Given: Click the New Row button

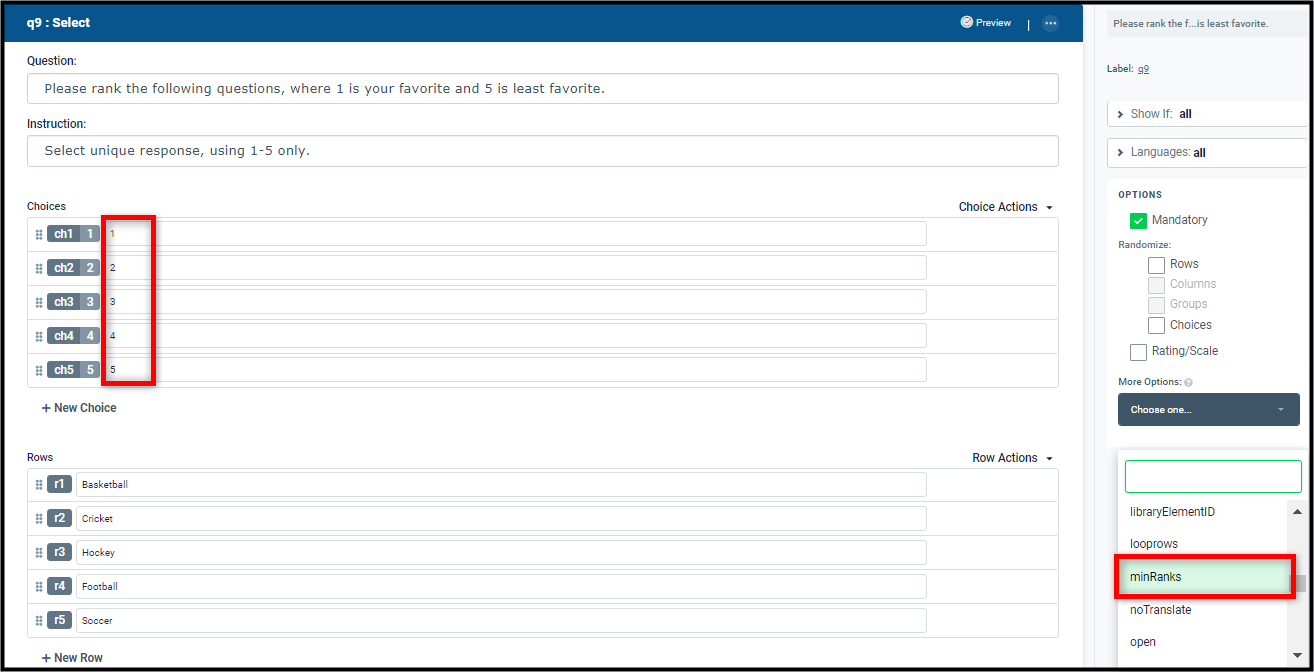Looking at the screenshot, I should (x=72, y=658).
